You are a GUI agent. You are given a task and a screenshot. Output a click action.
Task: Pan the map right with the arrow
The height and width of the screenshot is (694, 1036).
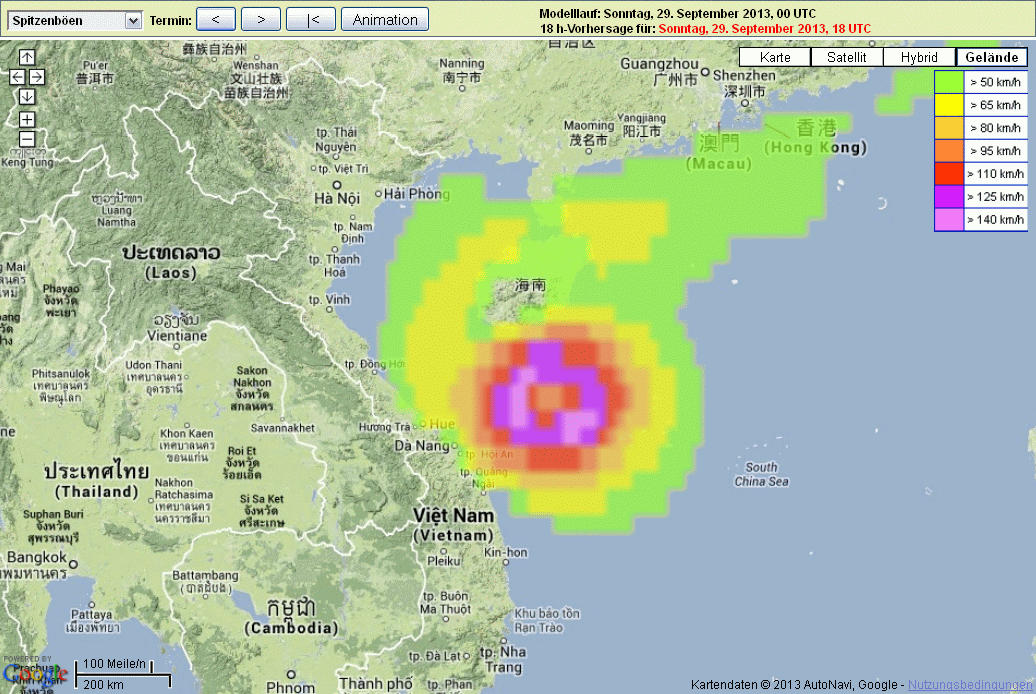point(37,77)
